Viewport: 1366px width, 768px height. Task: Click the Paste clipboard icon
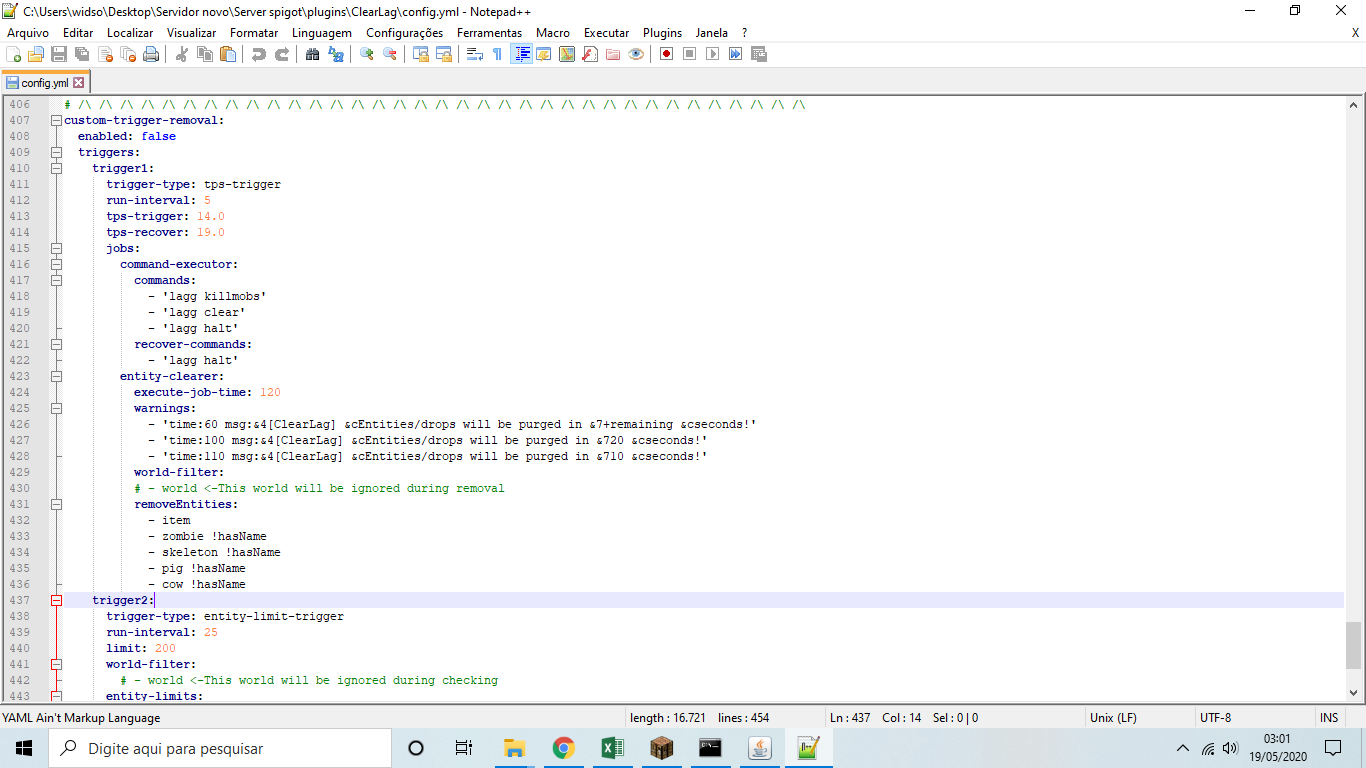[x=228, y=54]
